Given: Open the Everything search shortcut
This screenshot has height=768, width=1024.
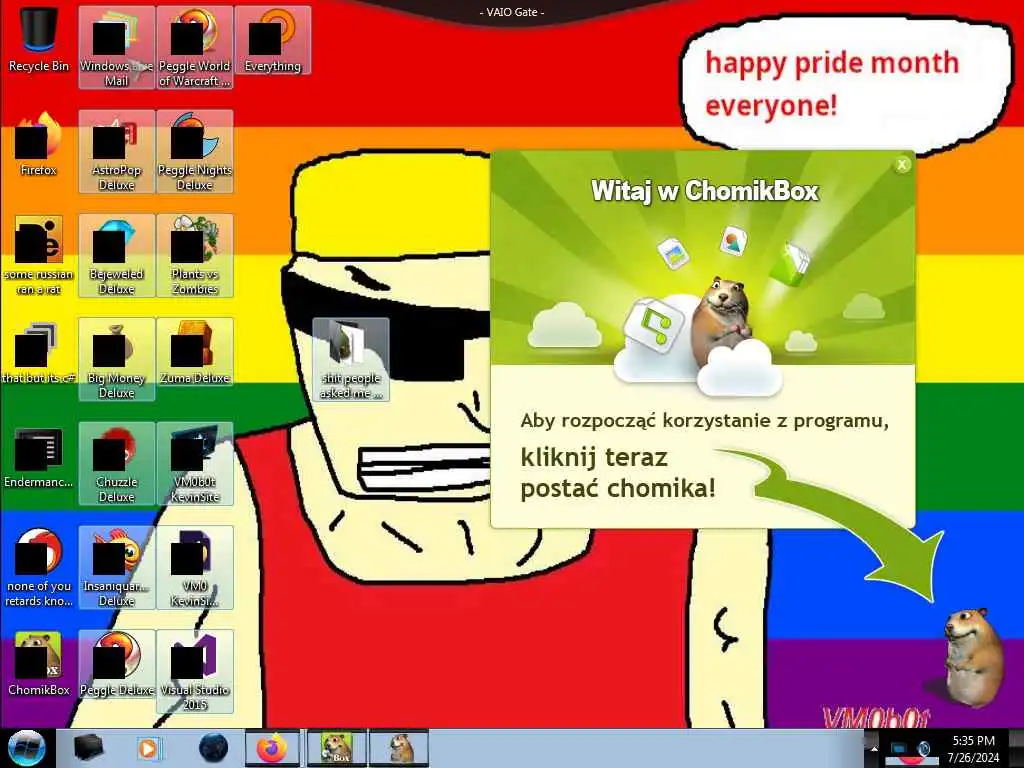Looking at the screenshot, I should (272, 40).
